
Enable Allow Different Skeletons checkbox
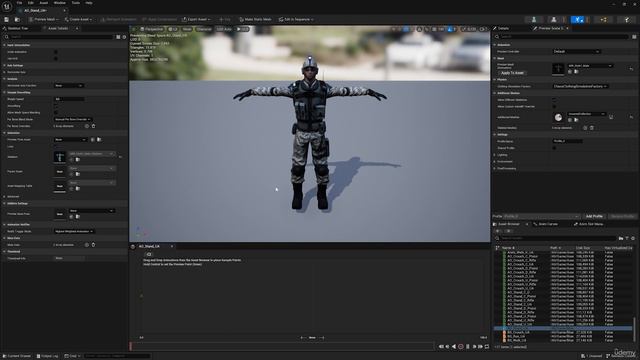[x=554, y=100]
